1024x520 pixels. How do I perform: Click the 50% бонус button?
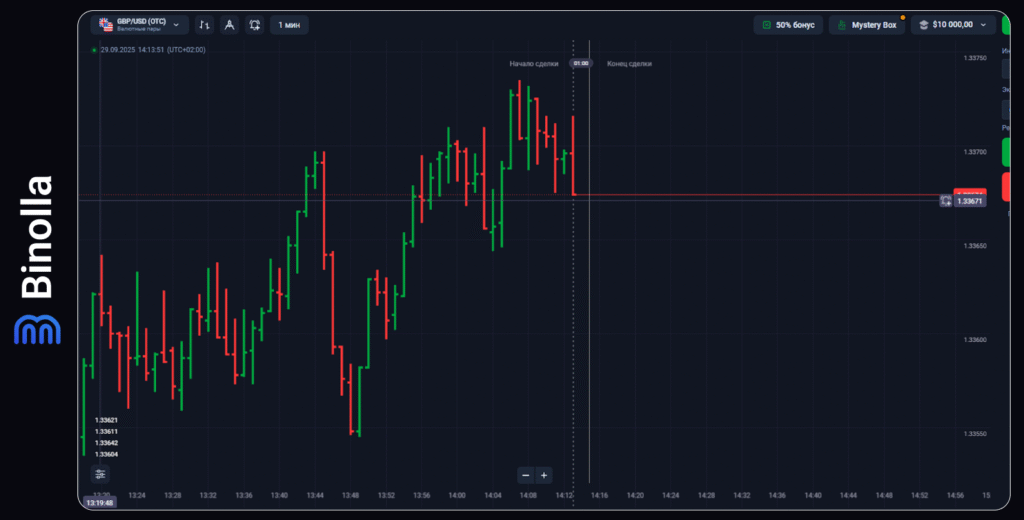click(788, 25)
